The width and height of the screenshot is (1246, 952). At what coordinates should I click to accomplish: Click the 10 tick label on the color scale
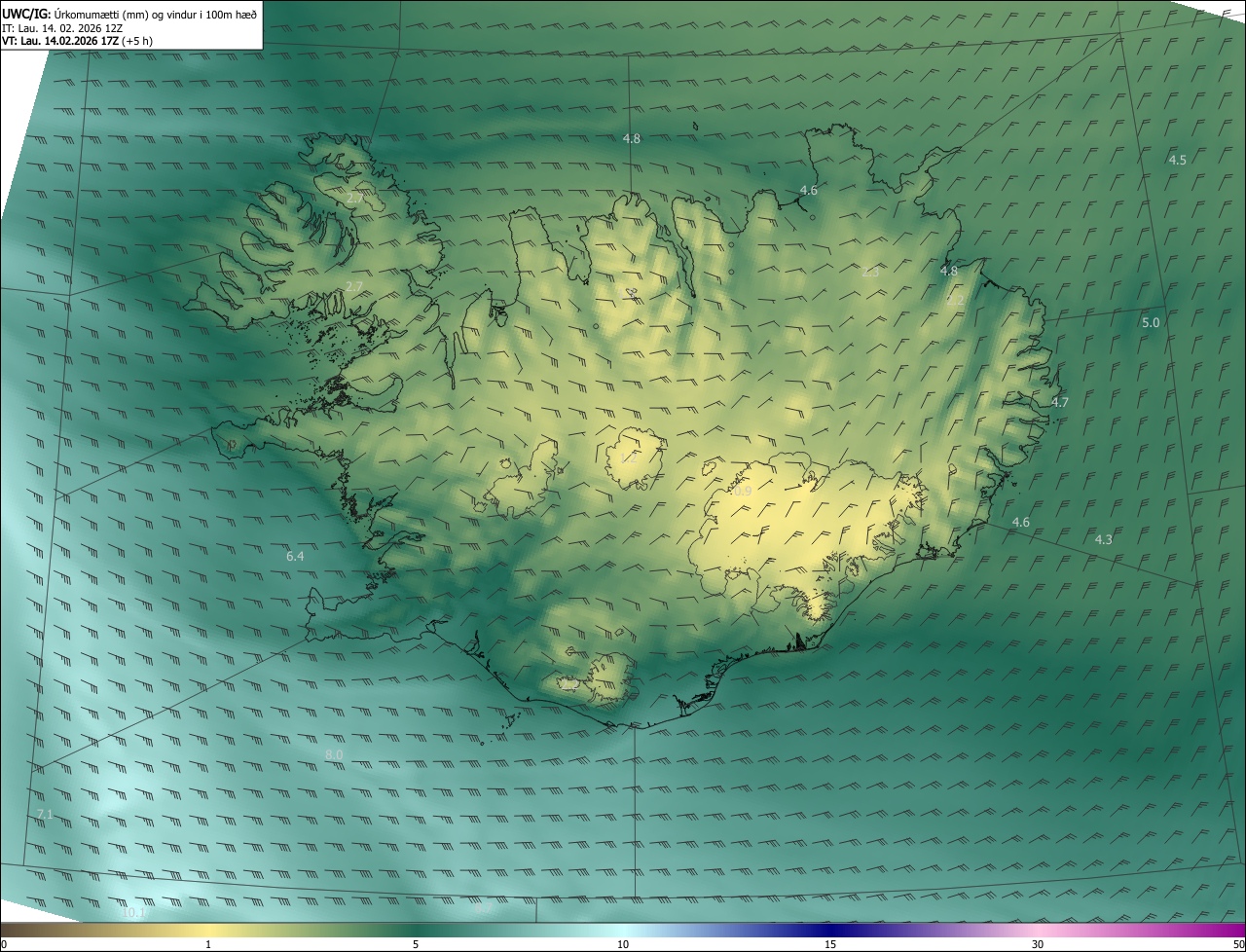623,944
